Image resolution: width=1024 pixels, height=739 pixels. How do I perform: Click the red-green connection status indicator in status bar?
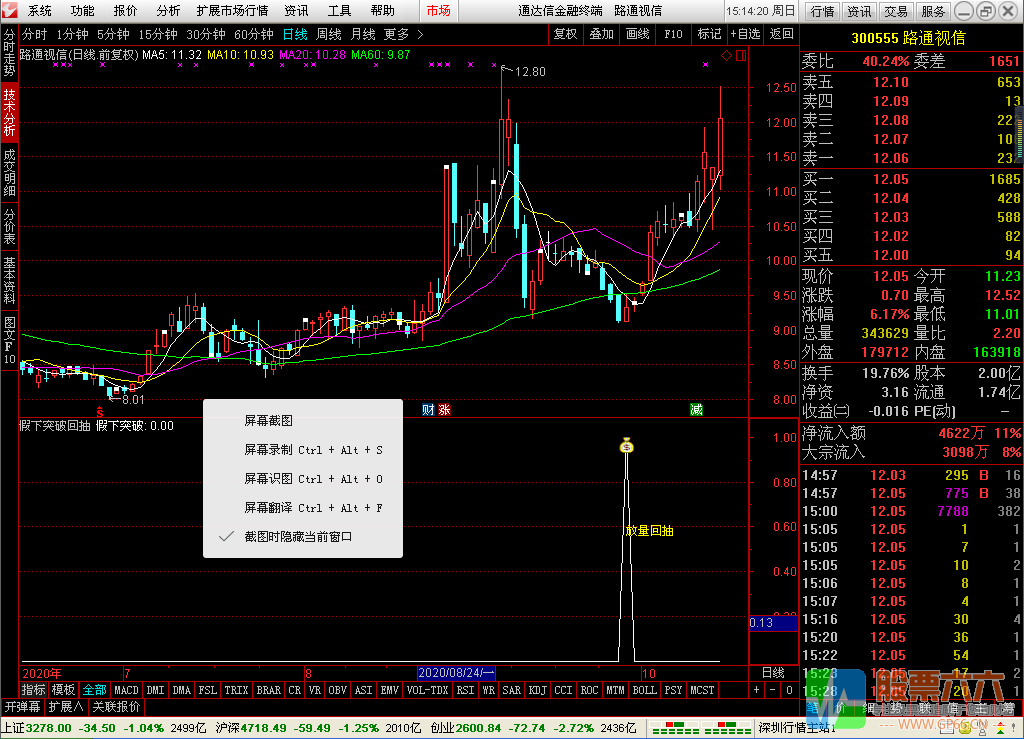coord(702,727)
